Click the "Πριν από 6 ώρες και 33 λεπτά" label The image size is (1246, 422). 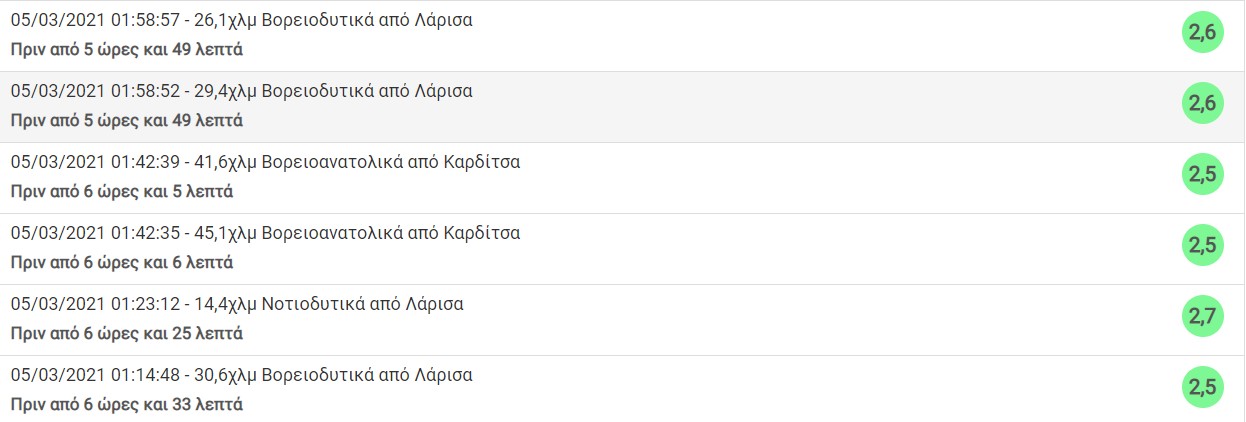(x=127, y=404)
